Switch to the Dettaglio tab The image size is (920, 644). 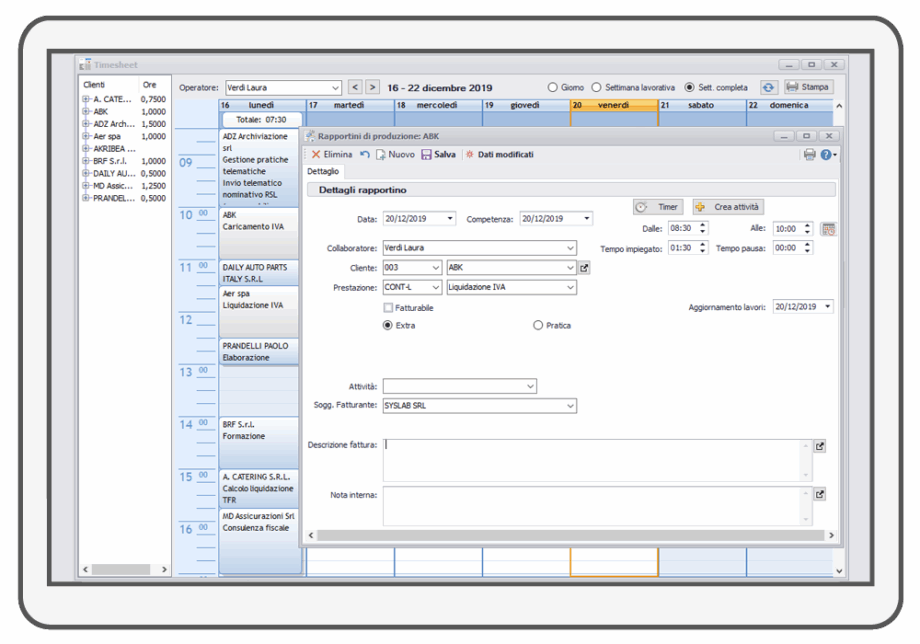(x=323, y=171)
